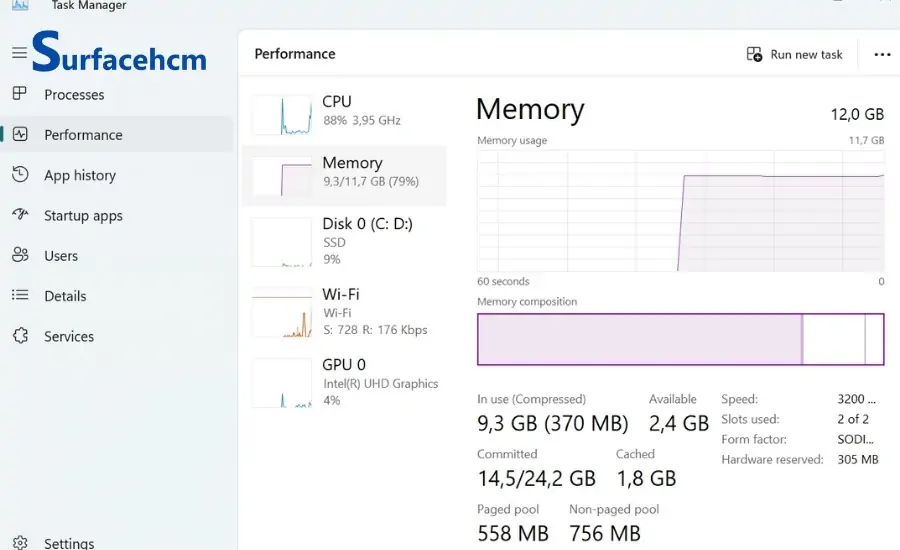Click the Performance heading above the panel
The image size is (900, 550).
[x=295, y=54]
